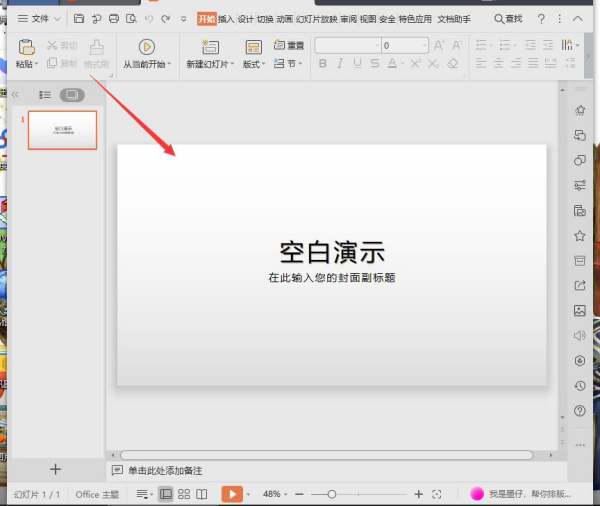Click the Print Preview icon
Screen dimensions: 600x506
[x=131, y=18]
